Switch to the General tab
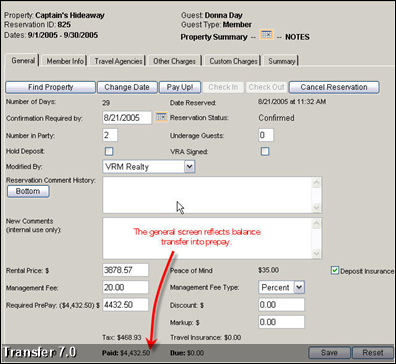 click(x=23, y=61)
